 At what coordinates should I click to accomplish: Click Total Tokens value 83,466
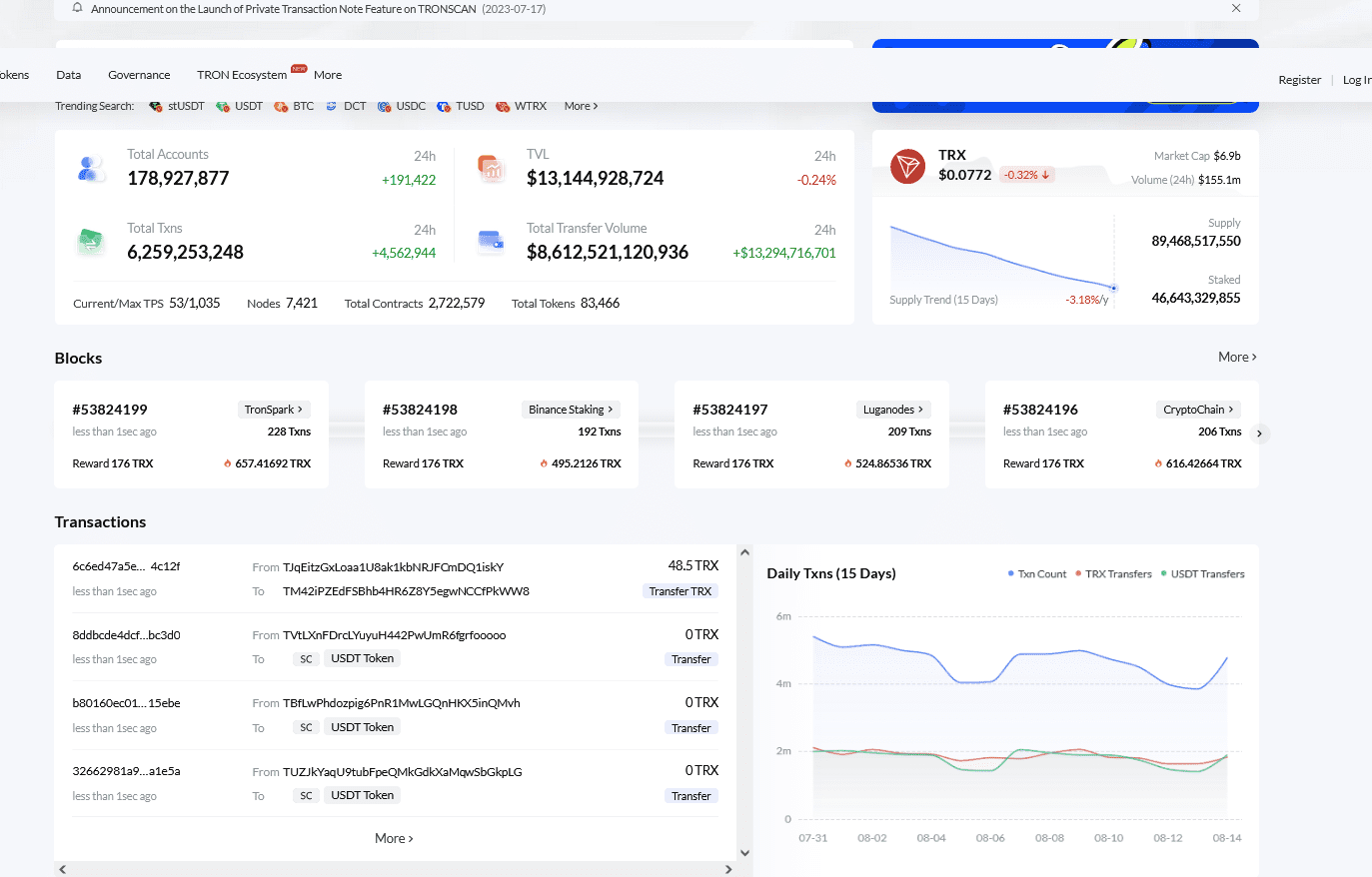coord(600,303)
